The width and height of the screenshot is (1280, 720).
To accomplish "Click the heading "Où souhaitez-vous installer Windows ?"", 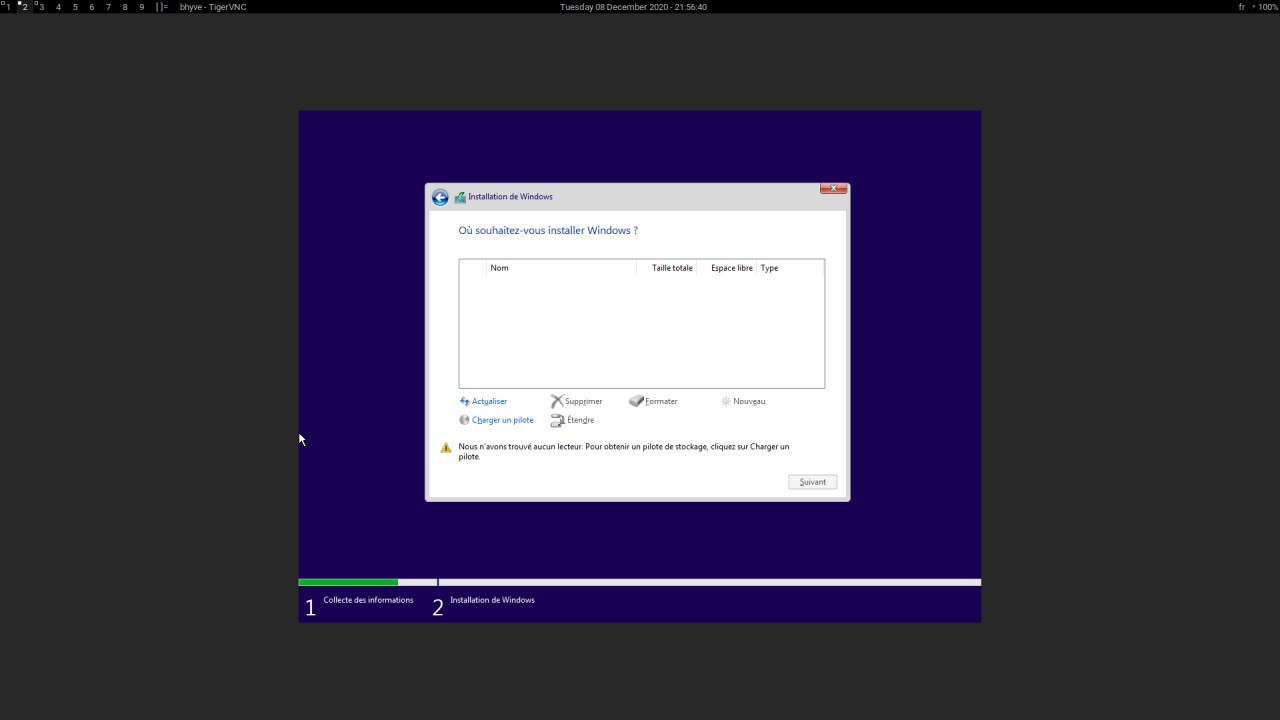I will point(548,230).
